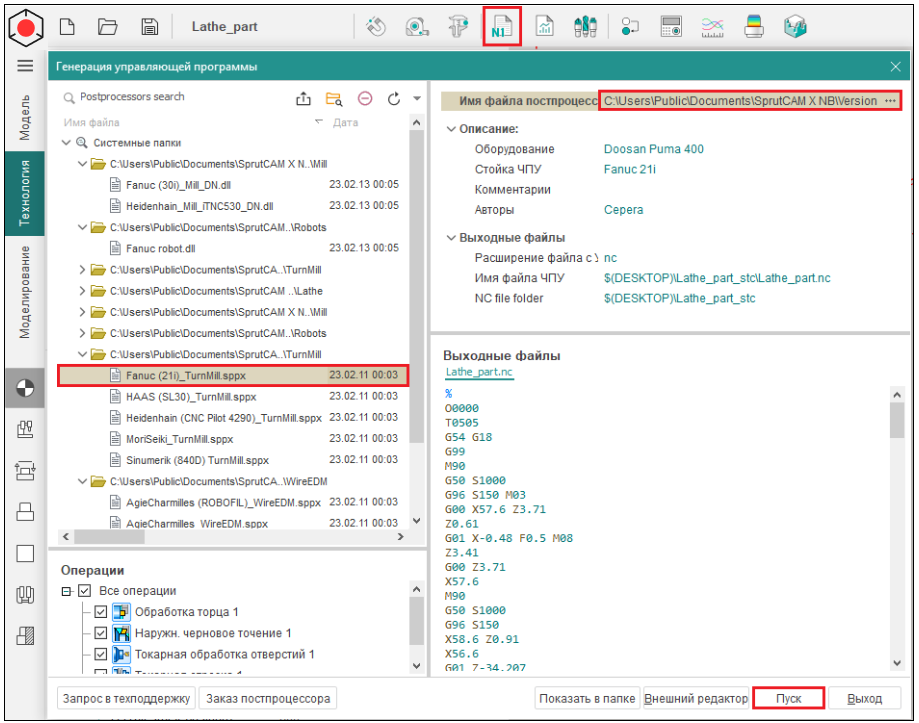The image size is (919, 723).
Task: Create new project with blank page icon
Action: [67, 27]
